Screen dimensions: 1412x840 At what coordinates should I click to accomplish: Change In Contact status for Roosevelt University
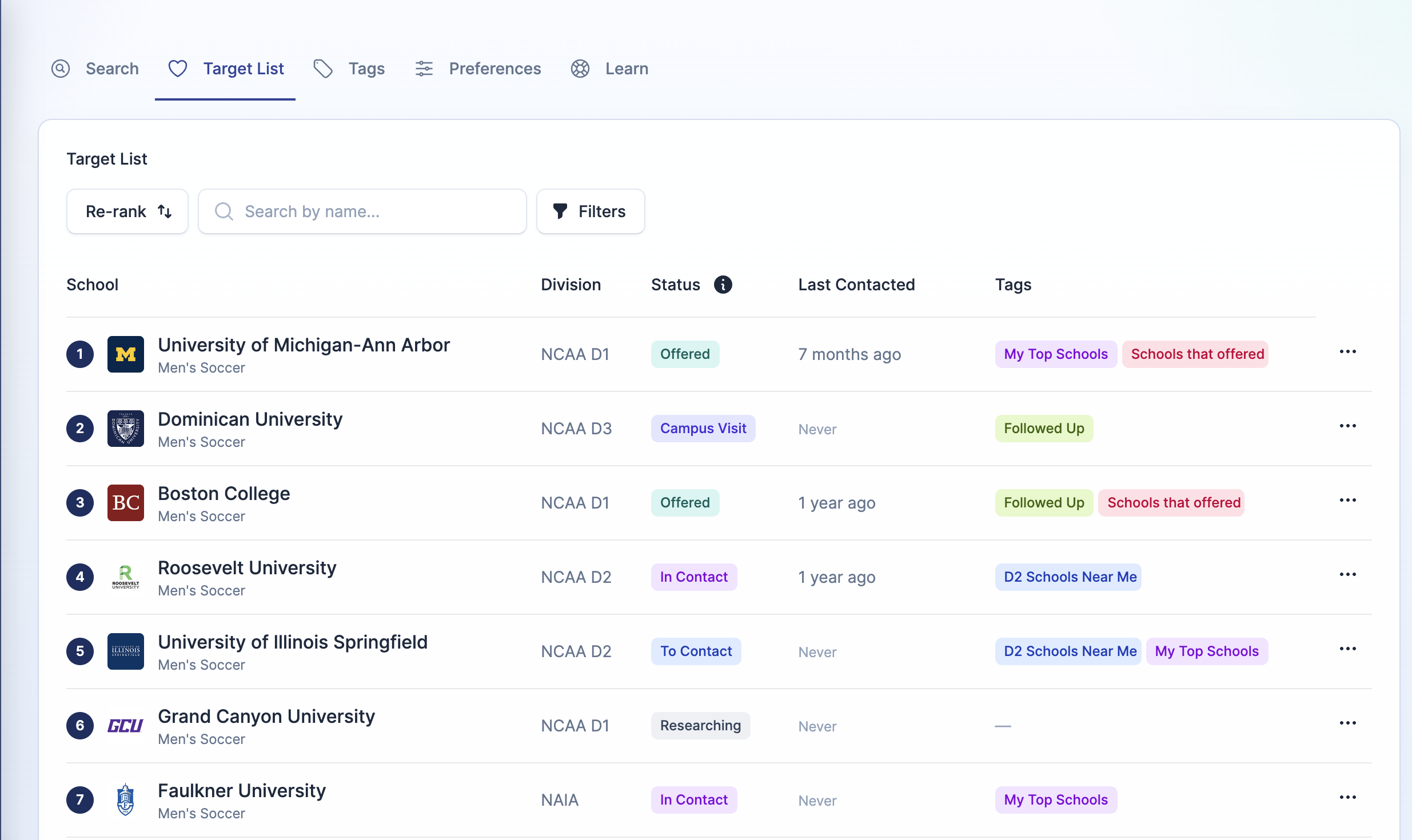[x=694, y=577]
